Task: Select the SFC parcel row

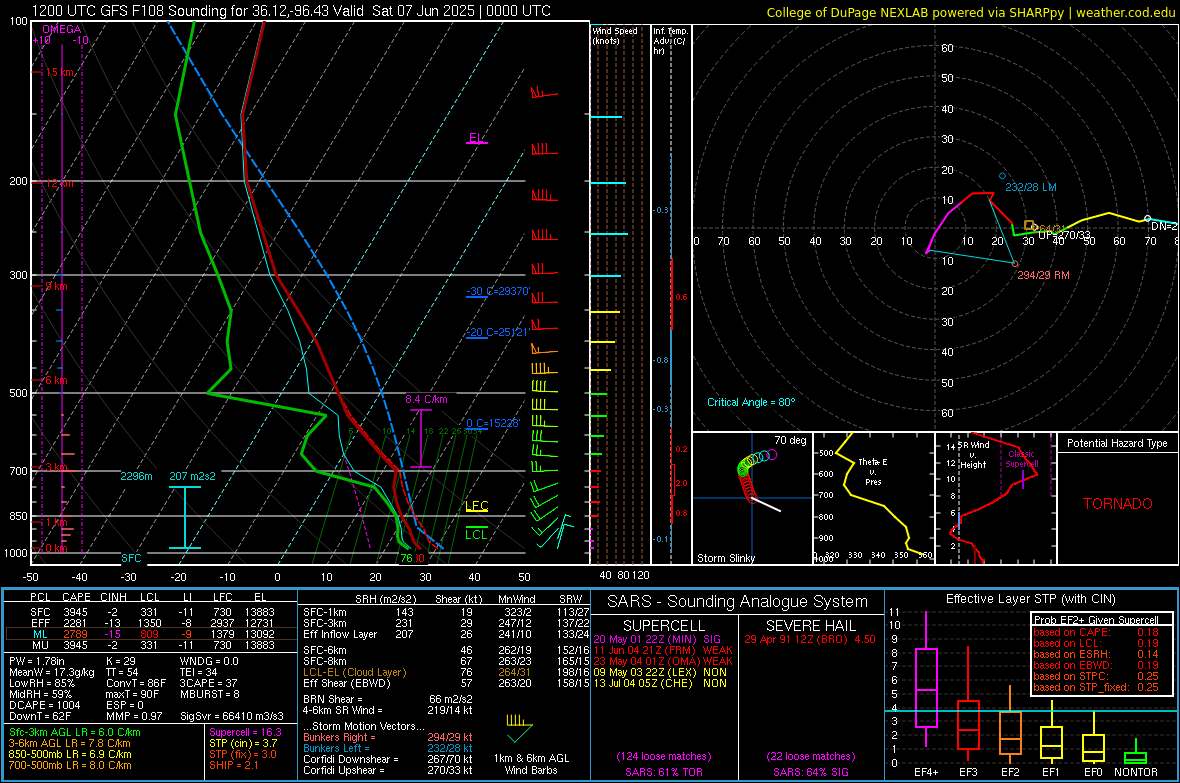Action: [151, 612]
